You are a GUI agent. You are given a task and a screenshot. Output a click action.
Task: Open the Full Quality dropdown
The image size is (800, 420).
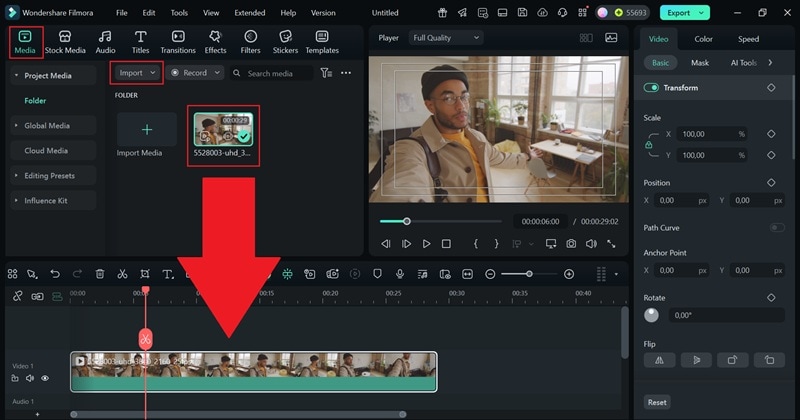(x=446, y=38)
